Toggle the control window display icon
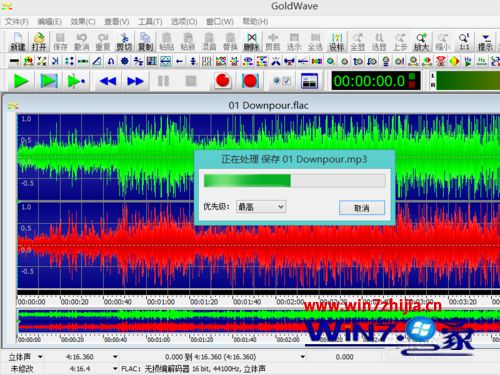 309,81
